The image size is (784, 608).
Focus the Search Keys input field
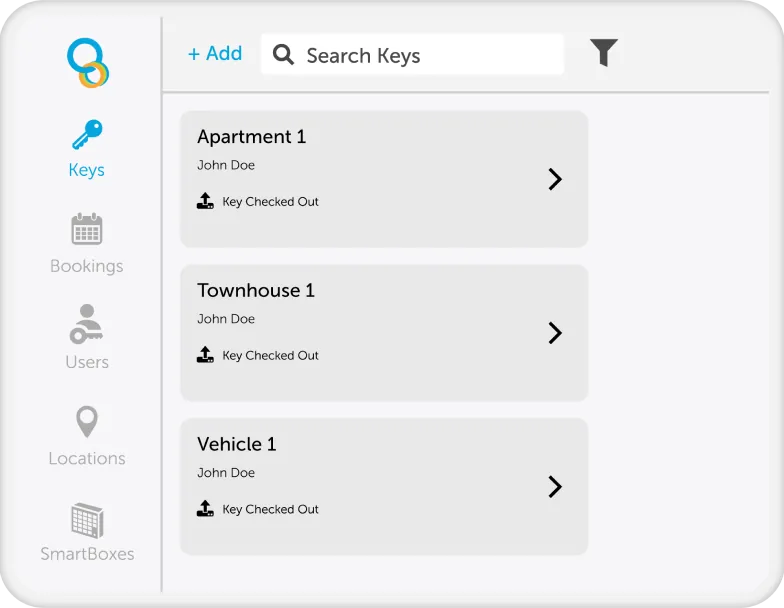pos(412,54)
